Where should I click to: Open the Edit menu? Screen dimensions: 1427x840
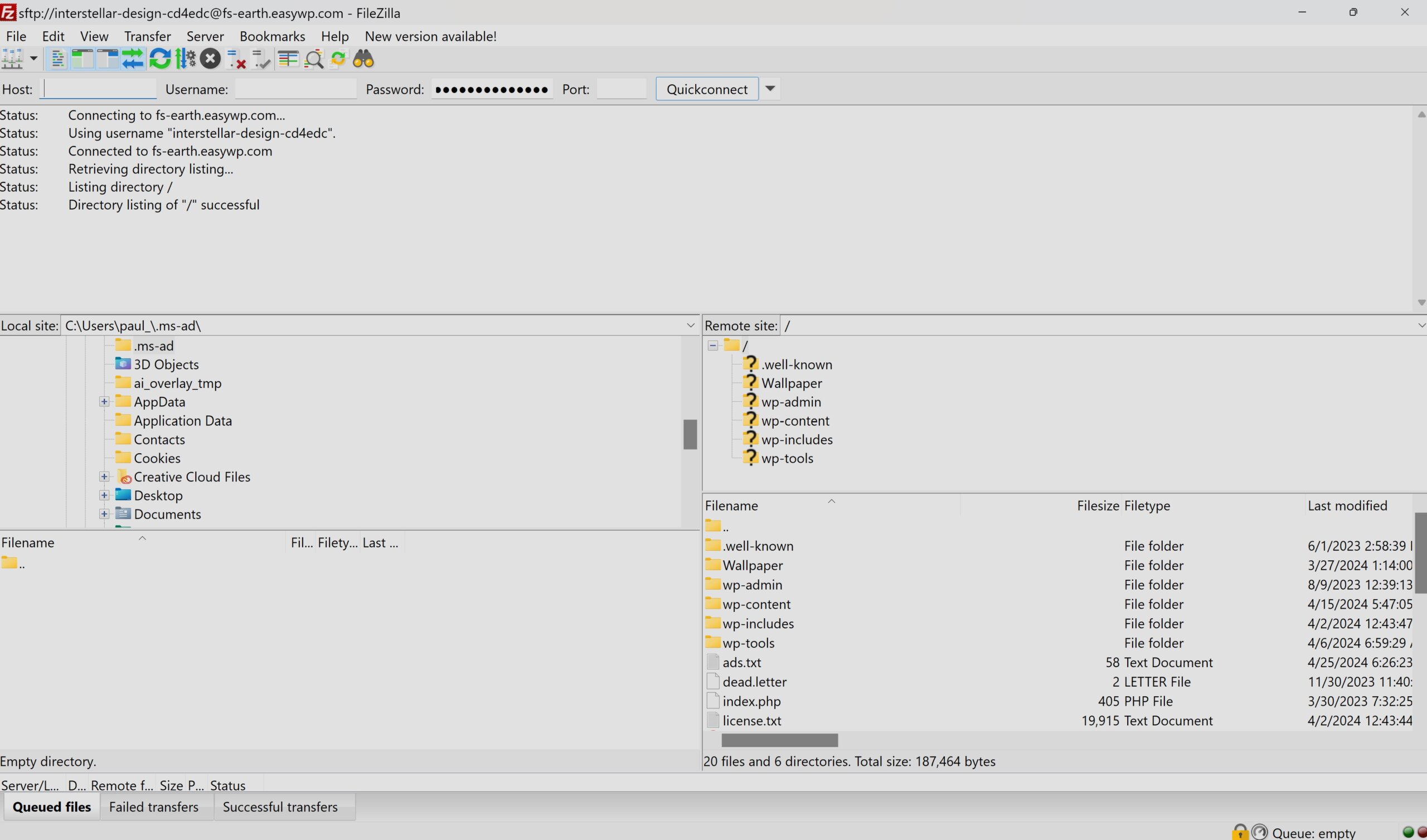pos(53,36)
